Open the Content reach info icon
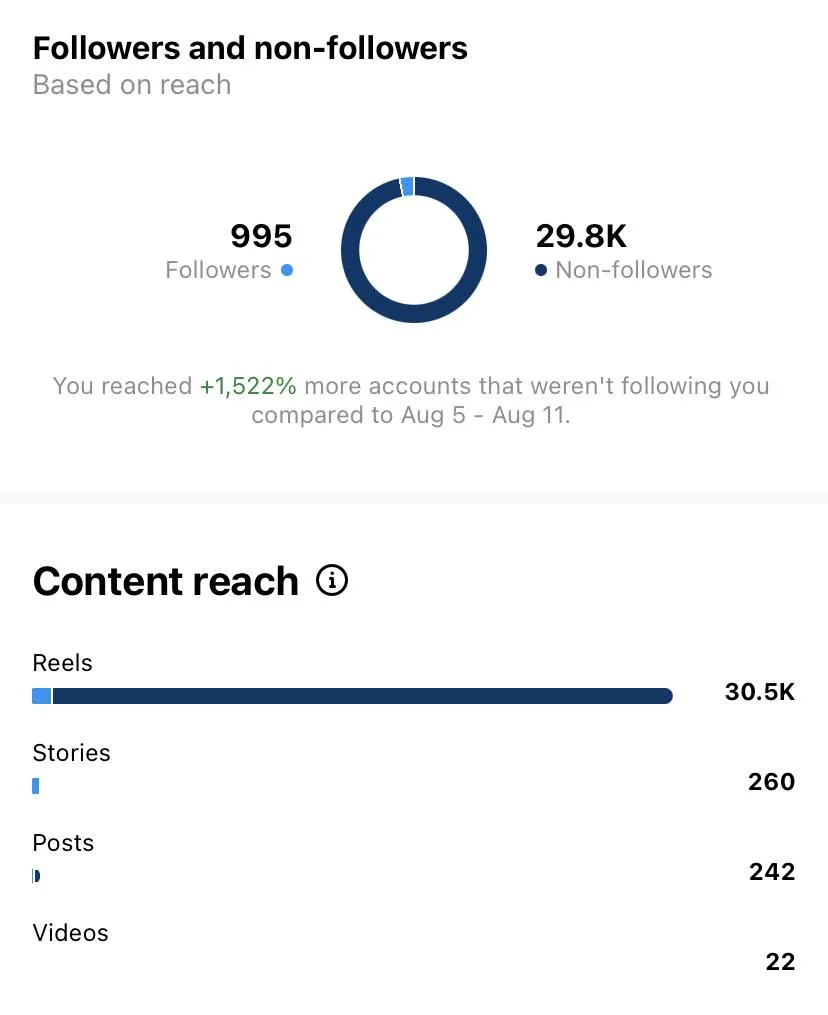The width and height of the screenshot is (828, 1015). tap(332, 580)
